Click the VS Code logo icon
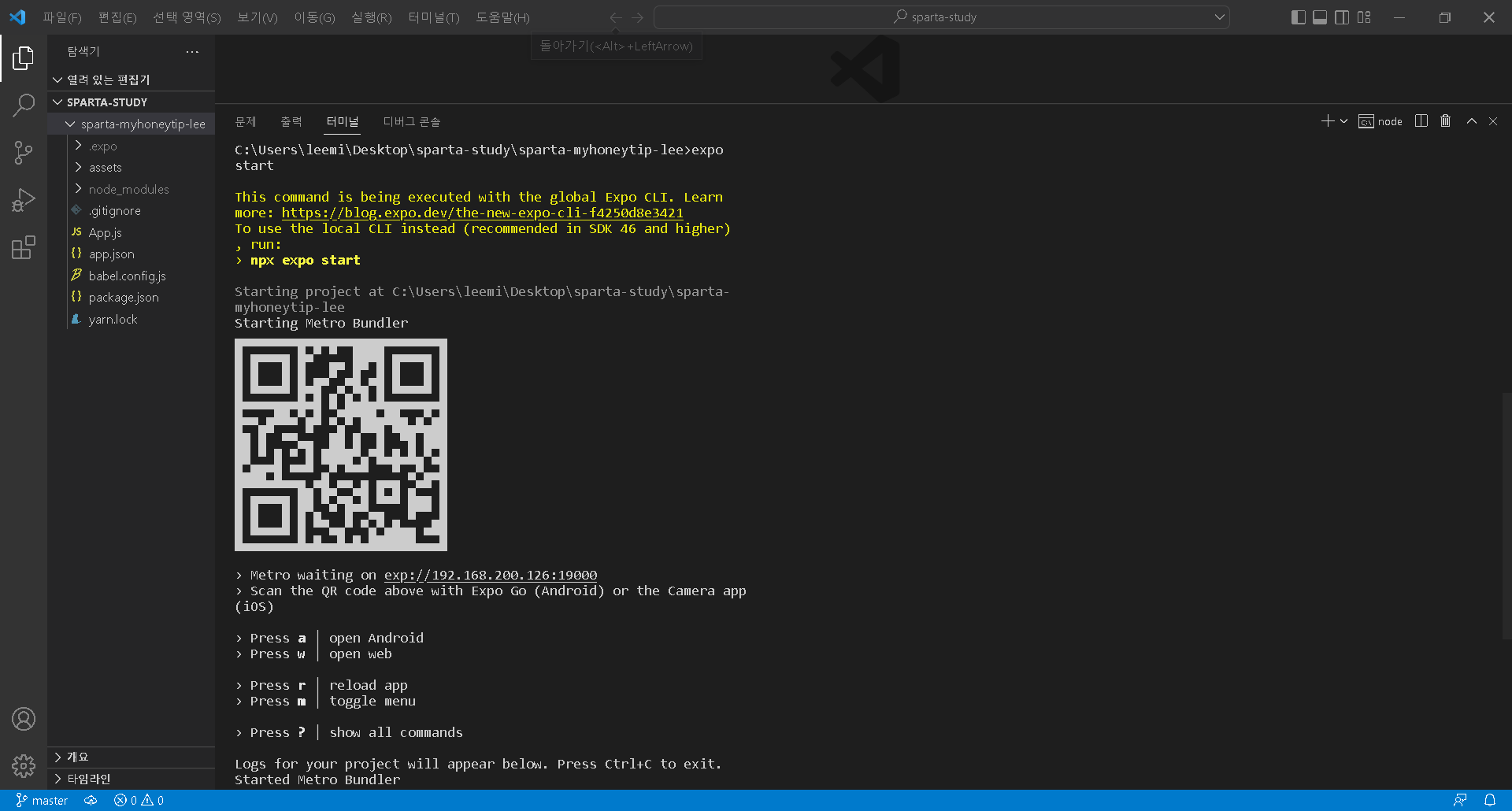1512x811 pixels. click(17, 17)
